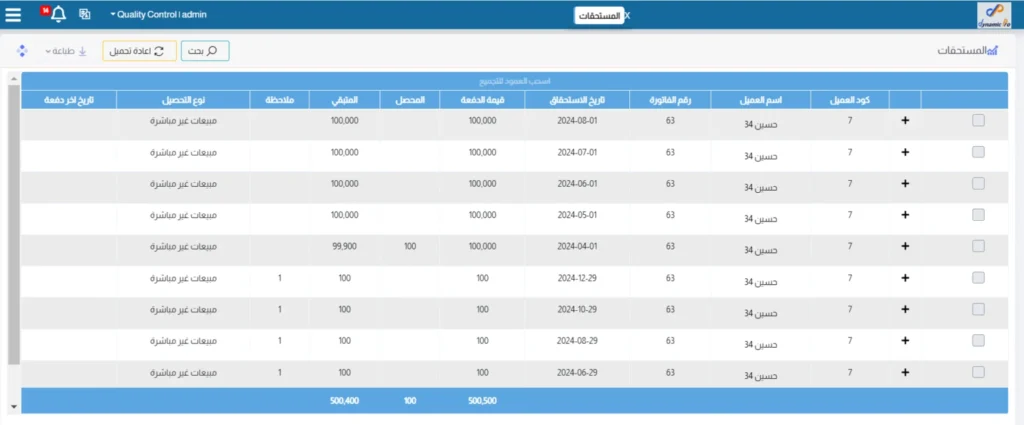Click the translate language icon
This screenshot has width=1024, height=425.
point(85,15)
